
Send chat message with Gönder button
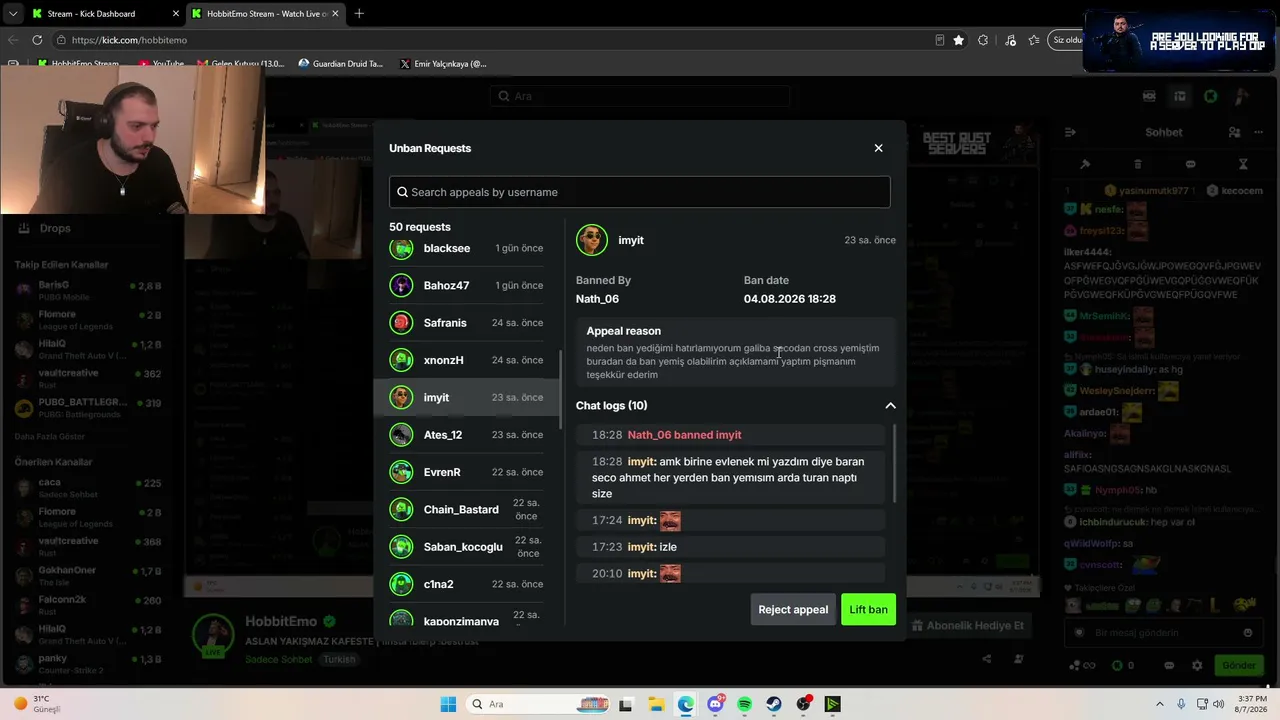pos(1238,665)
